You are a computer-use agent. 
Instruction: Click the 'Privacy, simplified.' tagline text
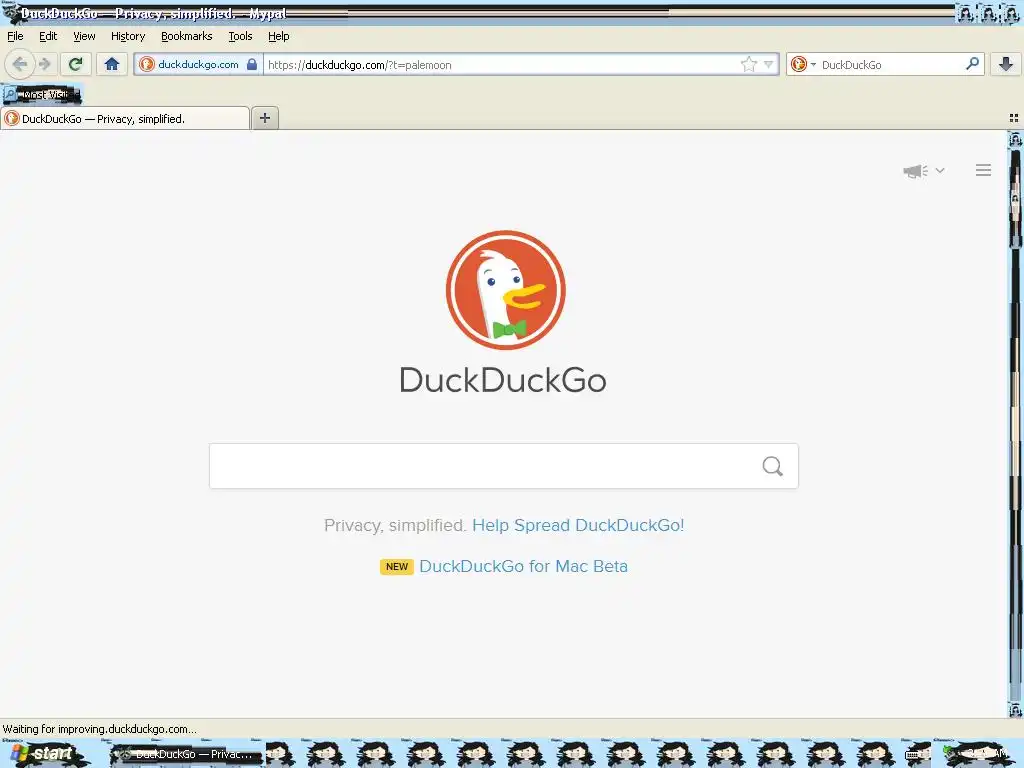tap(395, 525)
